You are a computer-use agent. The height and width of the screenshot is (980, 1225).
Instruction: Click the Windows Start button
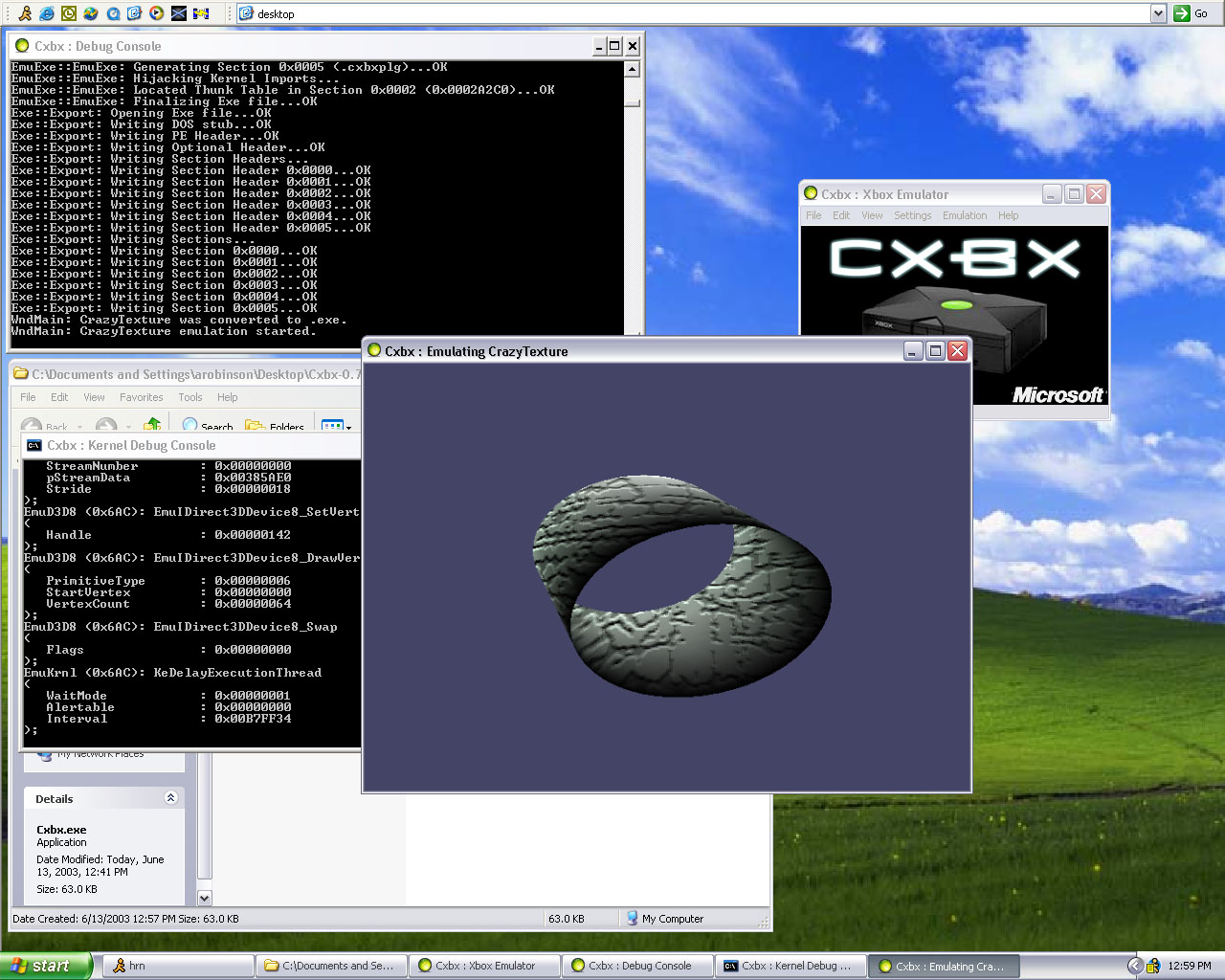tap(46, 966)
